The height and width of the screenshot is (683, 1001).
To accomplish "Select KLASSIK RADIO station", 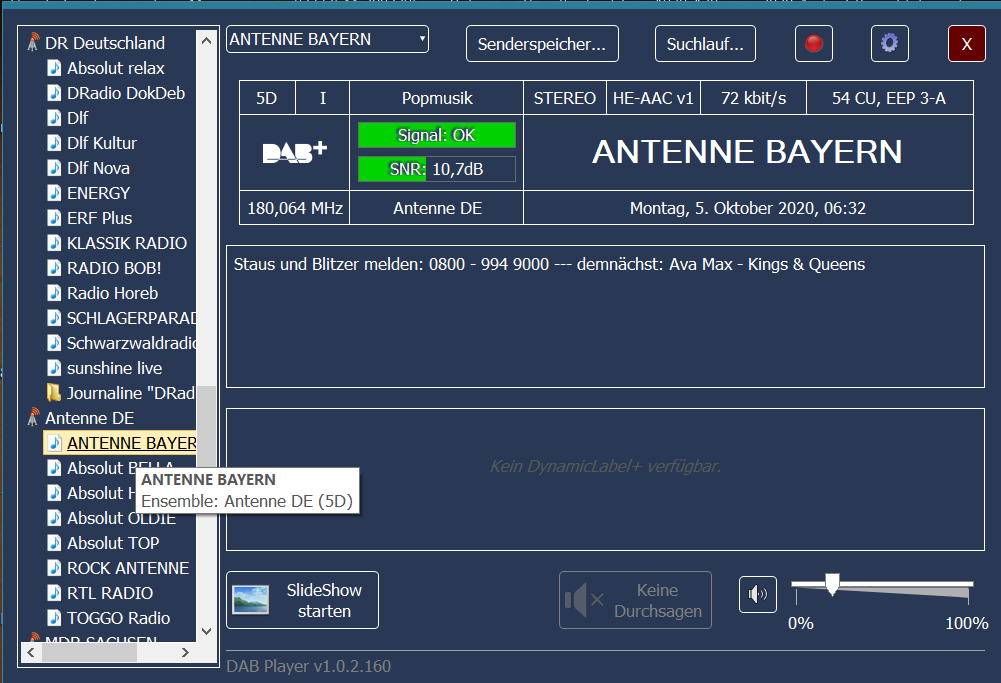I will 126,243.
